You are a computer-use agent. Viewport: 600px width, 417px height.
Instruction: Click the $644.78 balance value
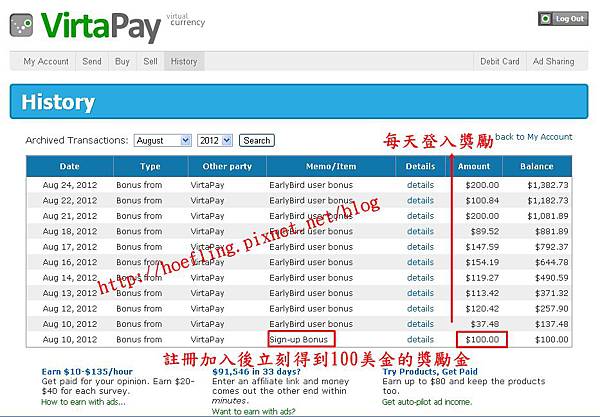(551, 262)
